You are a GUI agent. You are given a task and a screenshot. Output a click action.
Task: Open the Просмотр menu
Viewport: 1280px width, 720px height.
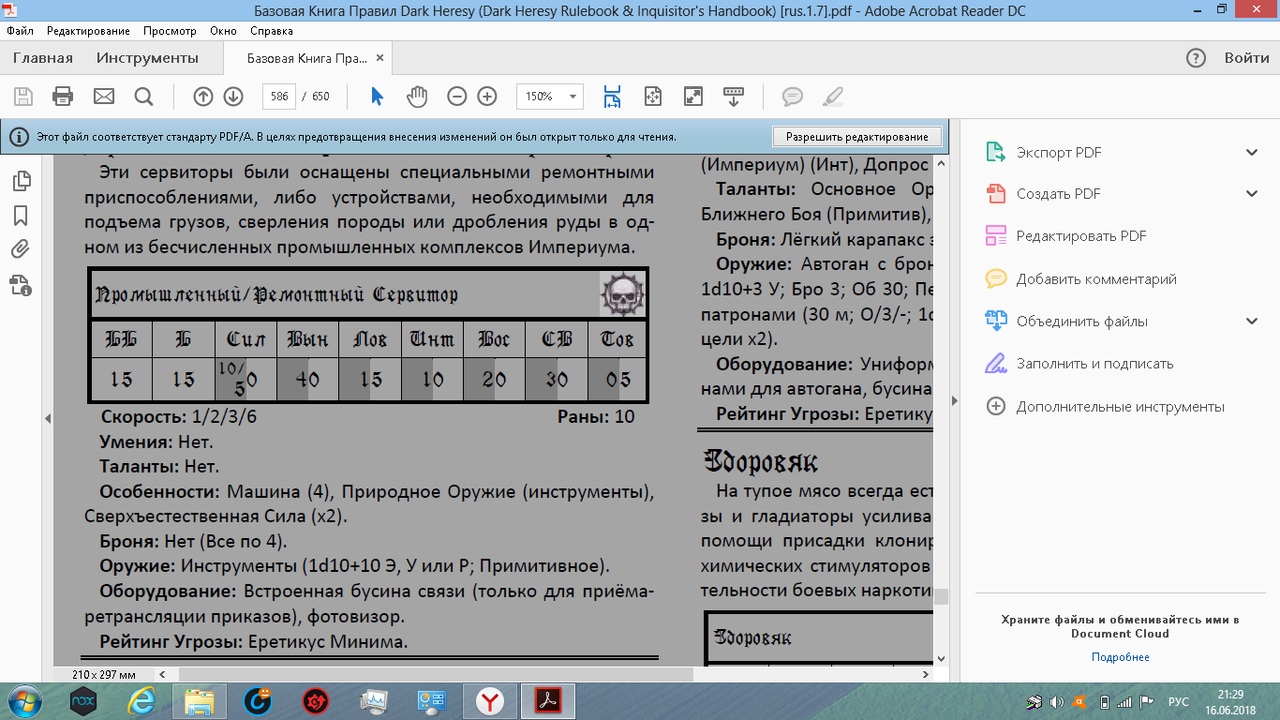click(x=169, y=31)
